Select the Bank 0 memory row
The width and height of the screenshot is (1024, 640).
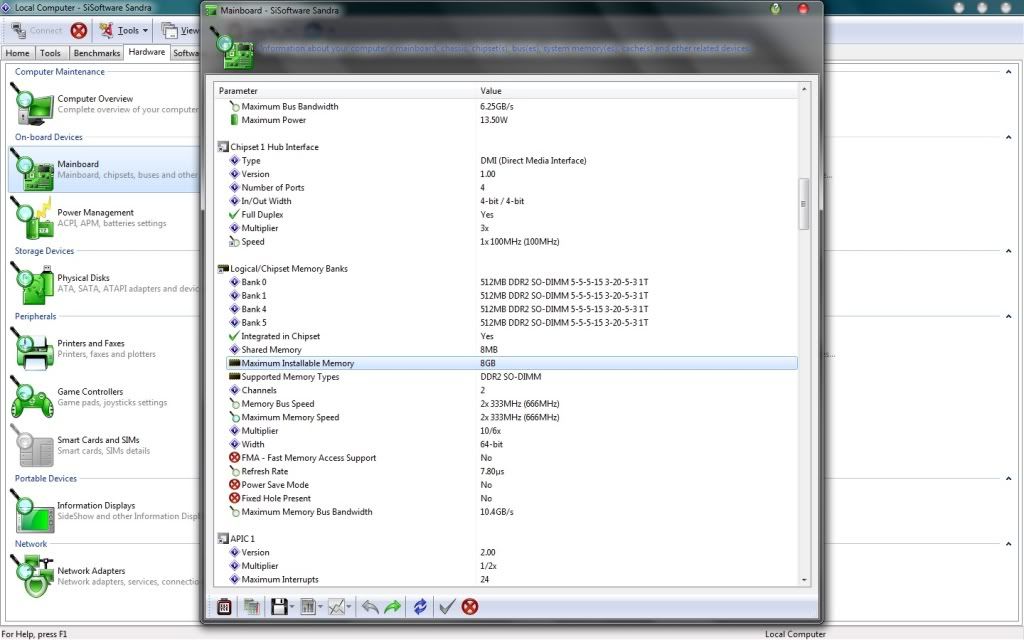tap(512, 282)
